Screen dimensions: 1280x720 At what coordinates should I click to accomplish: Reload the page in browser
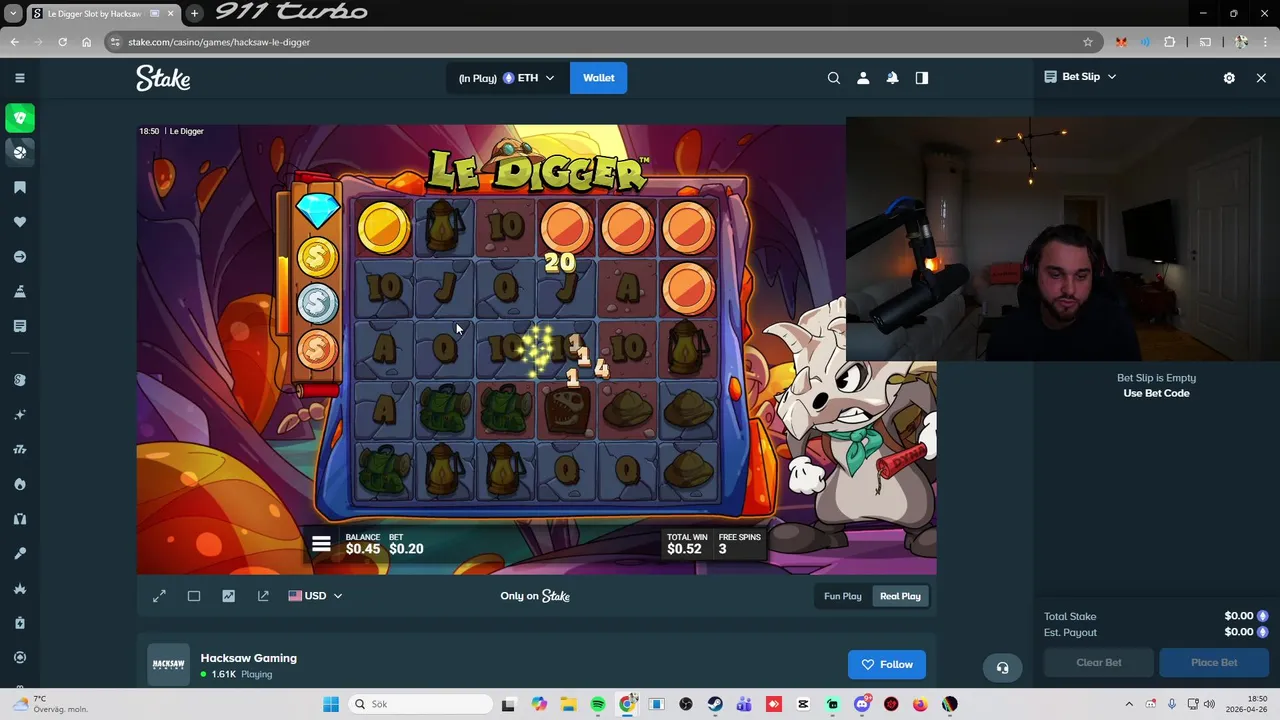tap(62, 42)
